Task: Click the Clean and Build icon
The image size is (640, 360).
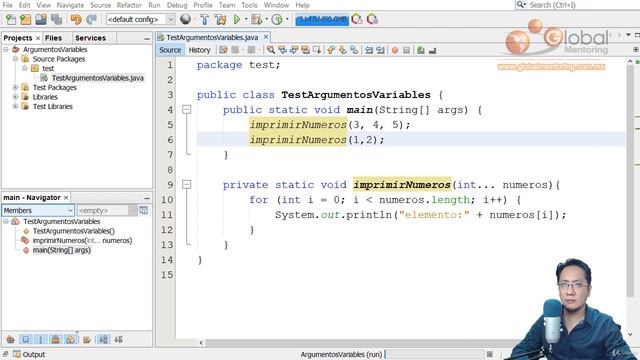Action: pyautogui.click(x=220, y=19)
